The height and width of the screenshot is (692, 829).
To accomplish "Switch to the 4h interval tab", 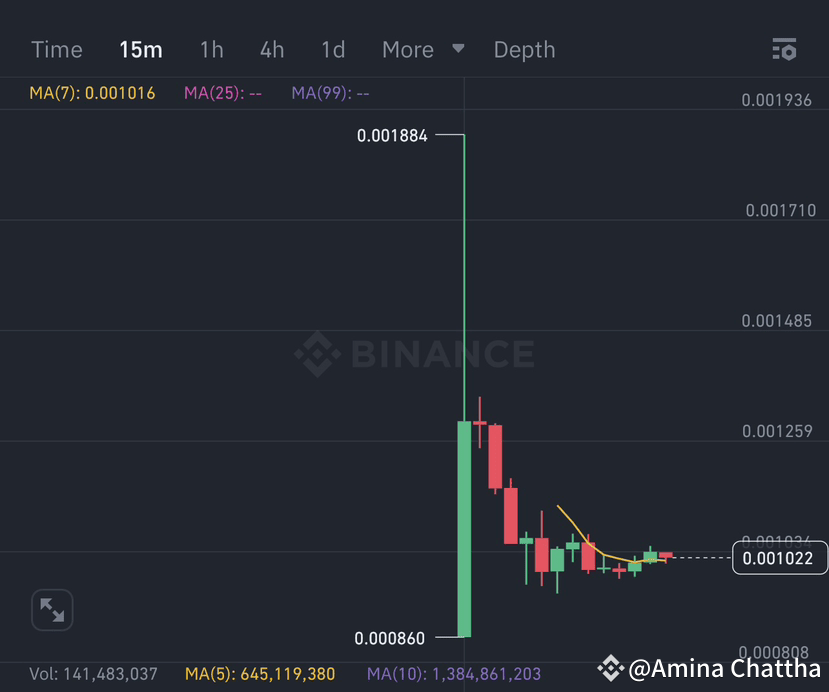I will click(271, 48).
